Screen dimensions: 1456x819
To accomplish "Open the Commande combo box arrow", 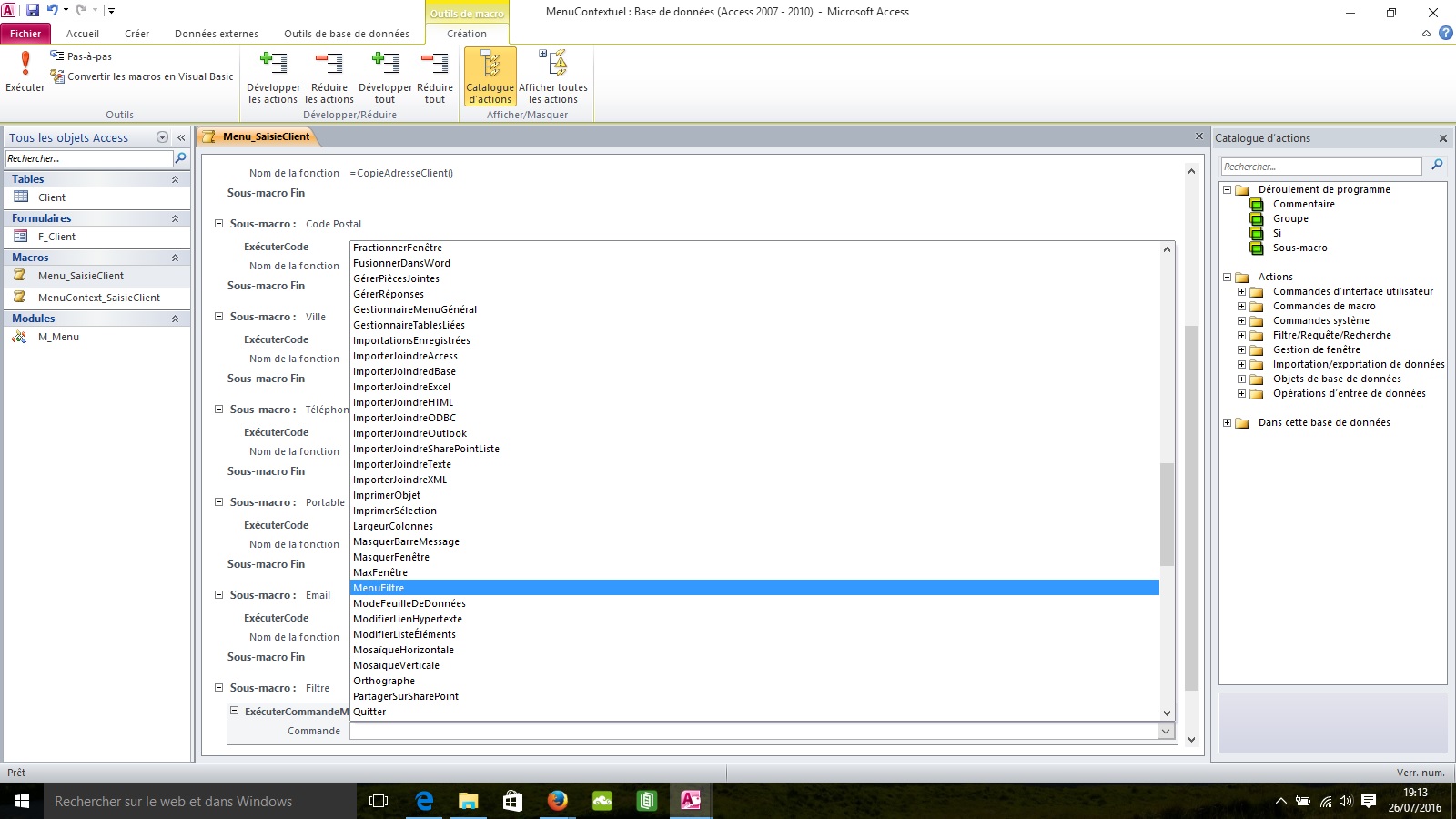I will [1166, 731].
